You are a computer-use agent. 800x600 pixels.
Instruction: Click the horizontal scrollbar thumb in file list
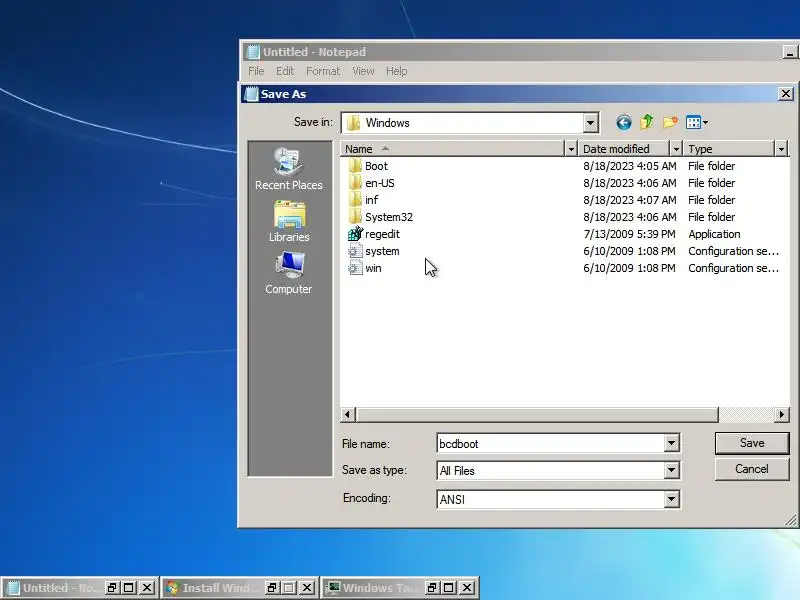[x=537, y=415]
